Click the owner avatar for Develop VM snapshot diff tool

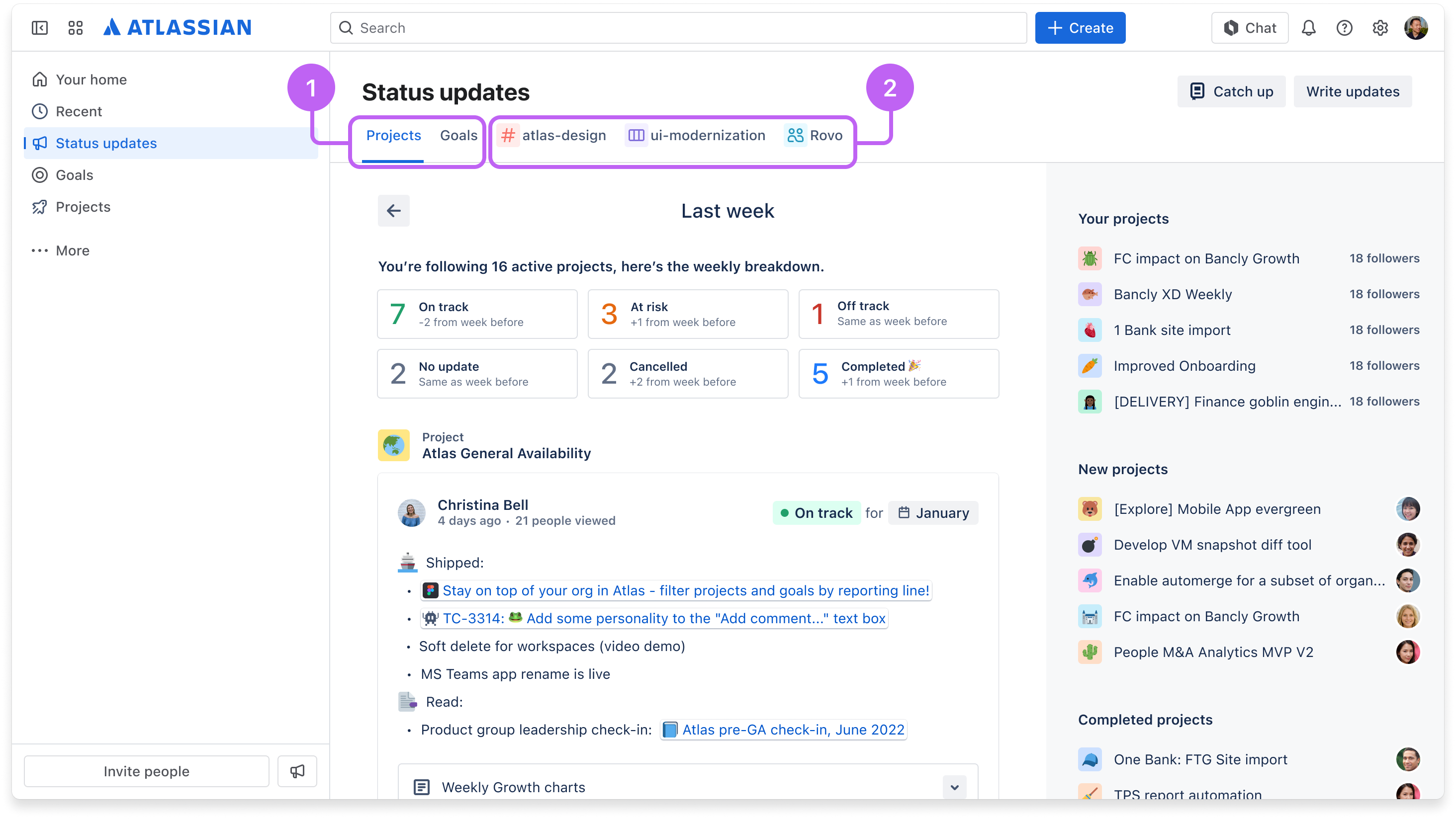click(1407, 545)
